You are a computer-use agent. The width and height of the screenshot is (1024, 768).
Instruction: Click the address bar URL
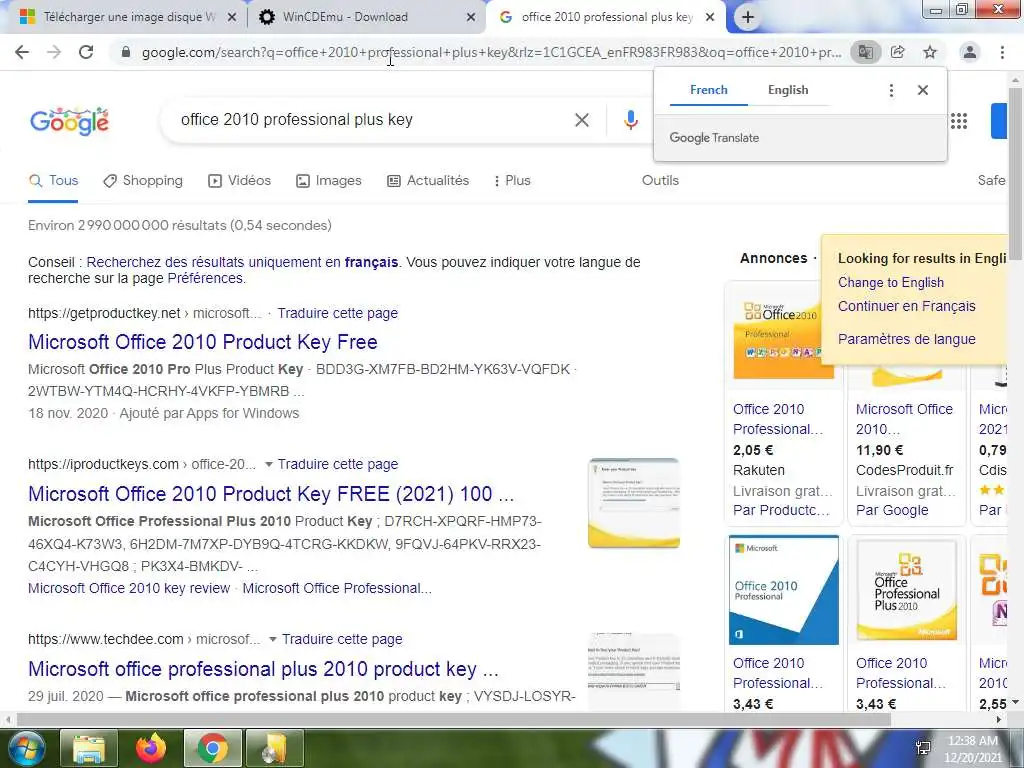[491, 52]
